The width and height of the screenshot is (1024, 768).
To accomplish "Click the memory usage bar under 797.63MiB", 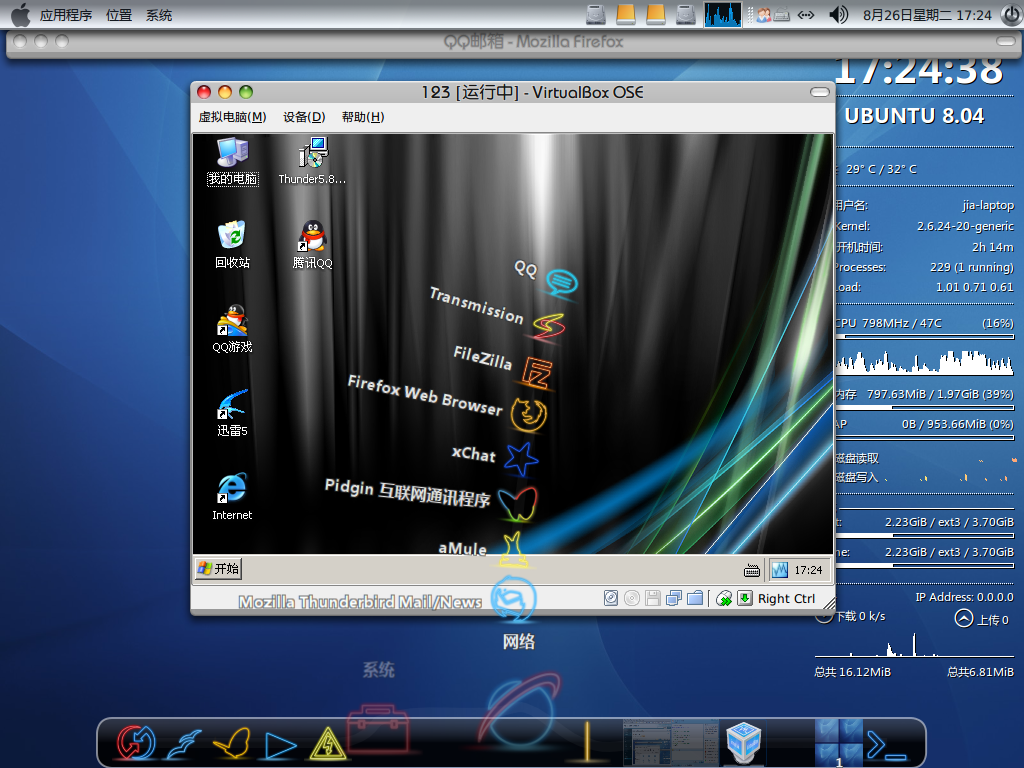I will (925, 408).
